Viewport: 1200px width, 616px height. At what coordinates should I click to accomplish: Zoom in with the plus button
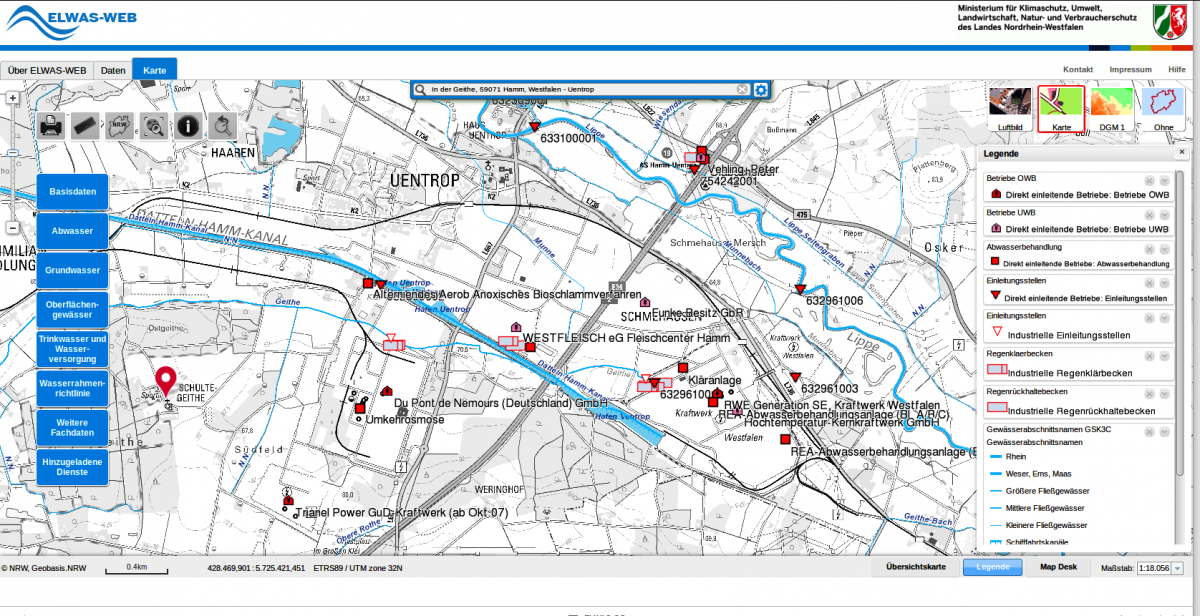(x=12, y=98)
